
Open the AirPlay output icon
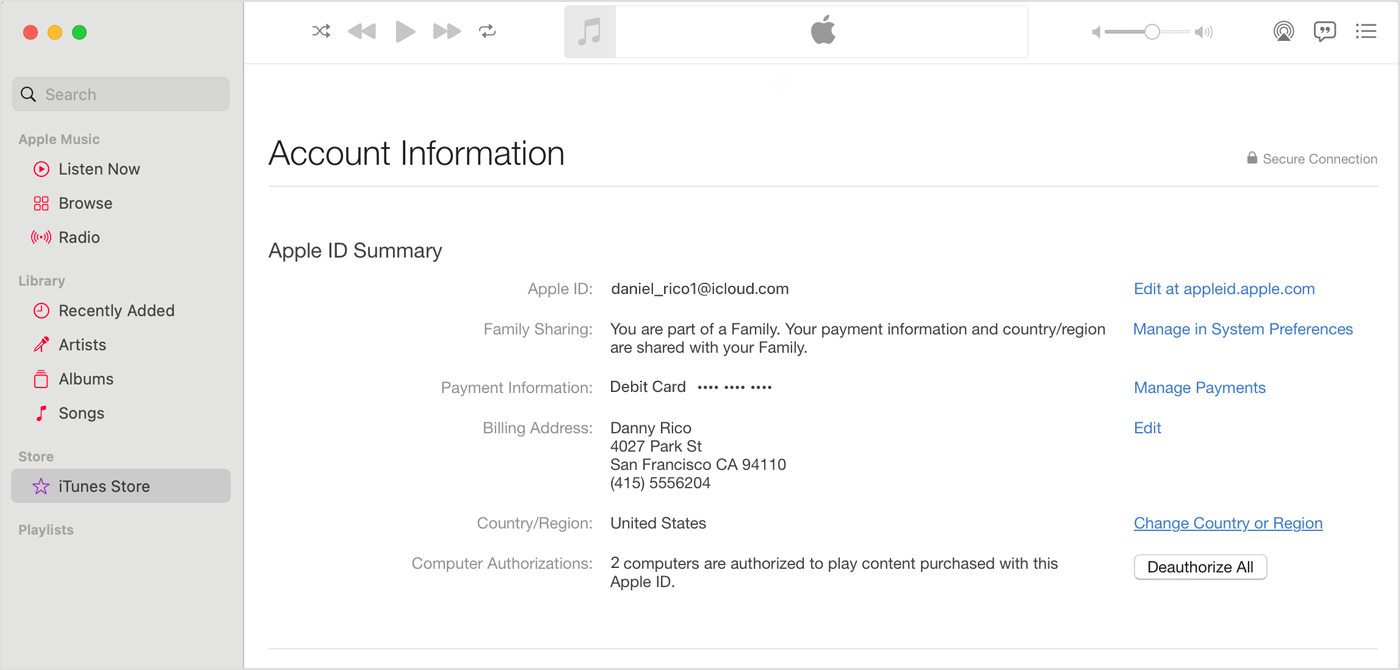1283,31
